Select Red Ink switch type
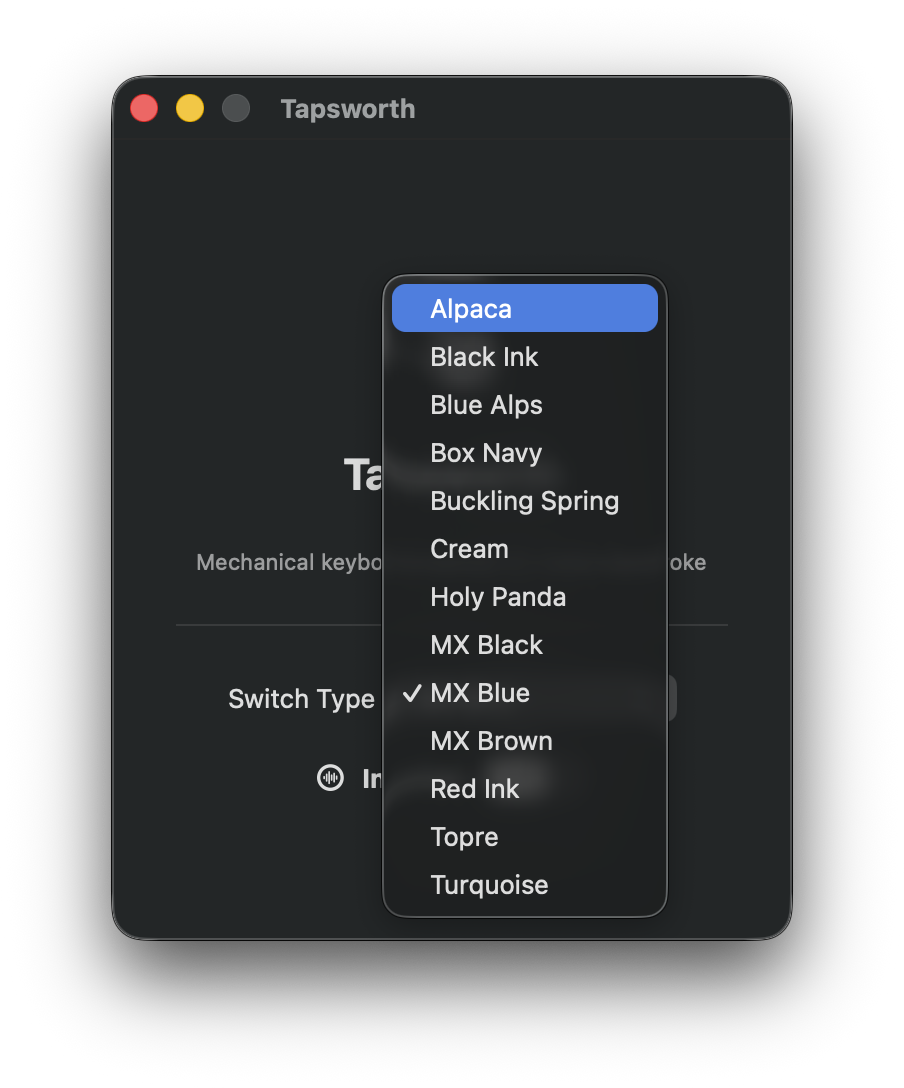Image resolution: width=904 pixels, height=1088 pixels. click(x=525, y=789)
